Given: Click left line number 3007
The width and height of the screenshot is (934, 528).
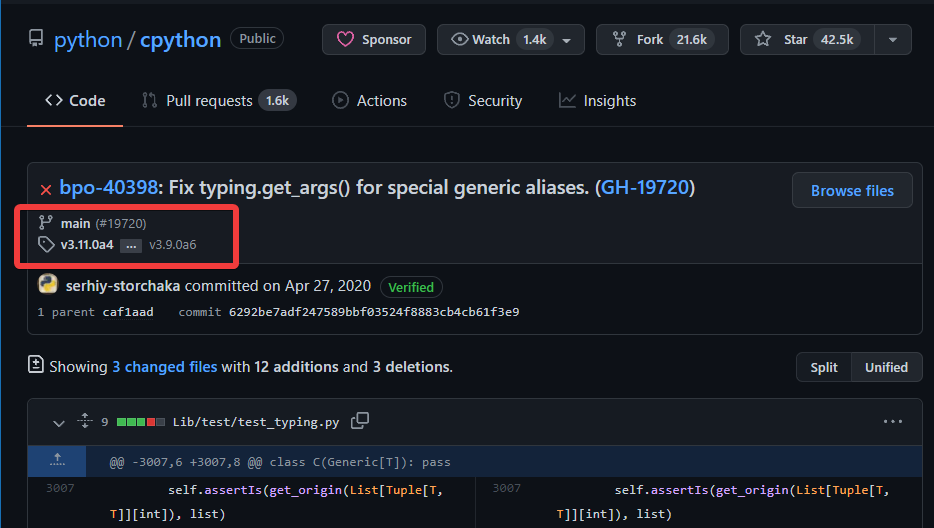Looking at the screenshot, I should click(x=60, y=488).
